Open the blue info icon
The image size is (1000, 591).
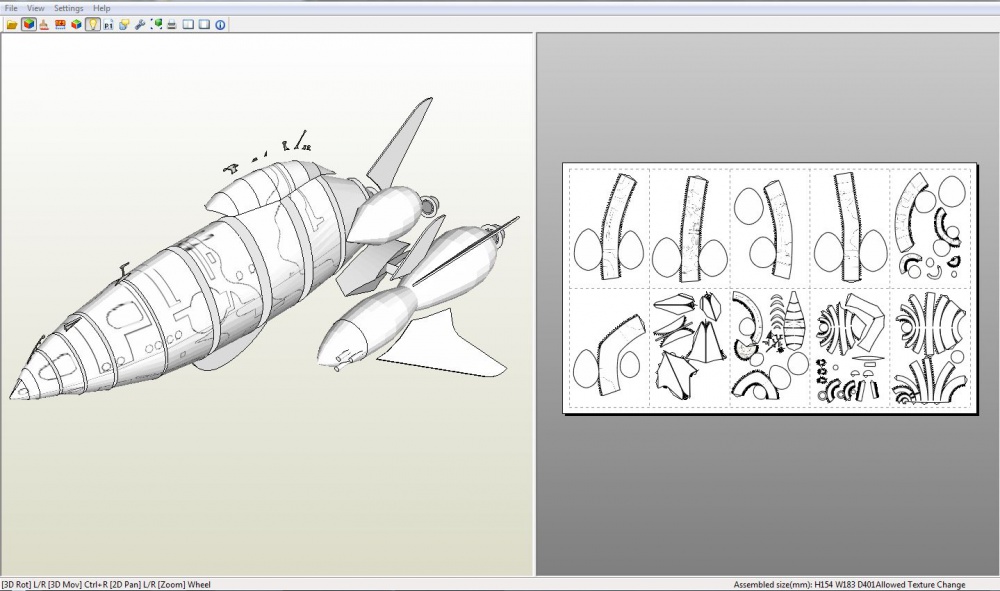220,25
